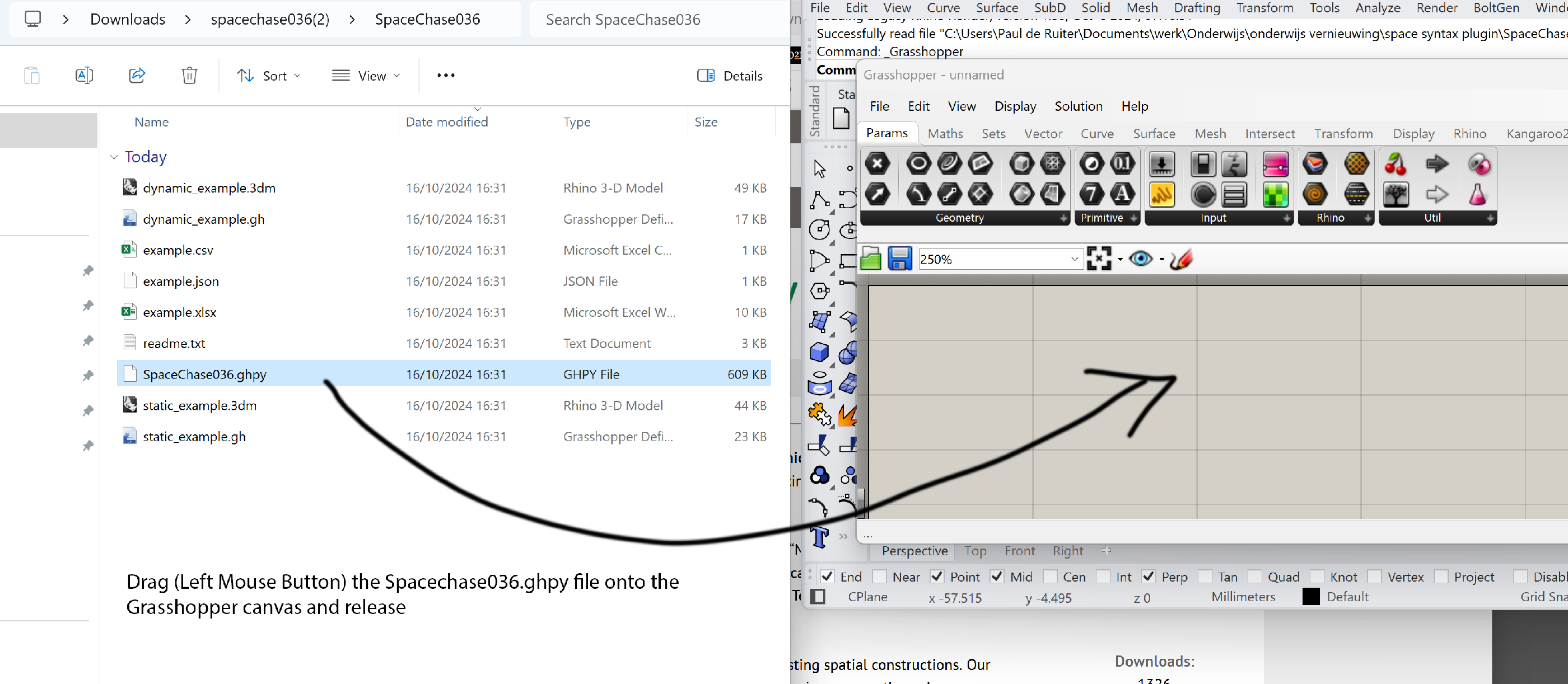Screen dimensions: 1568x684
Task: Select the pink flask Util icon
Action: coord(1478,194)
